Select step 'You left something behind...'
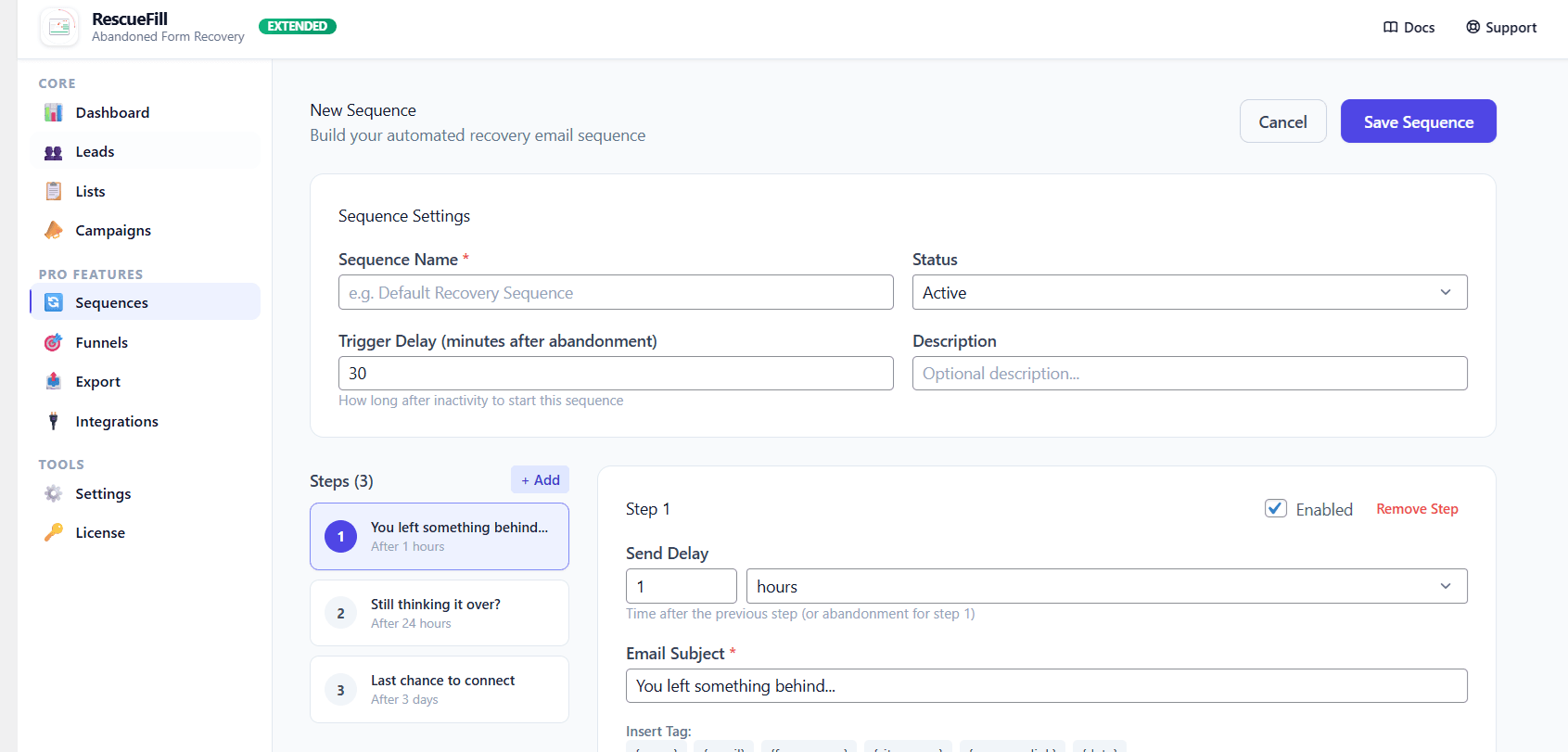This screenshot has width=1568, height=752. click(x=440, y=536)
